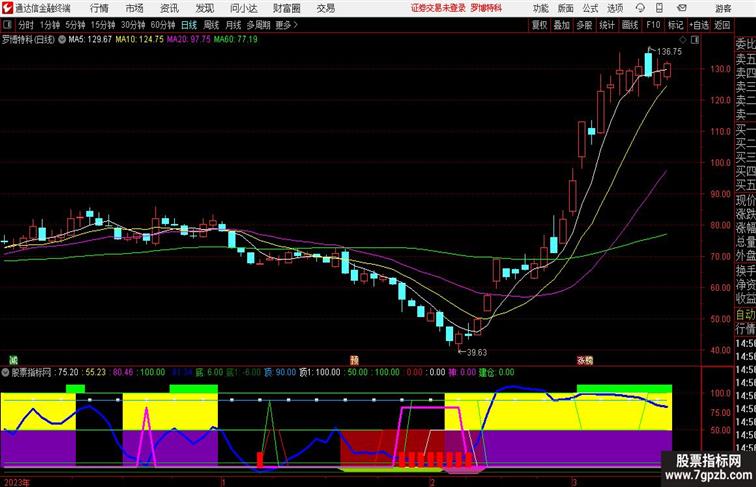Click the 涨停 marker on the chart
The height and width of the screenshot is (487, 756).
tap(585, 360)
